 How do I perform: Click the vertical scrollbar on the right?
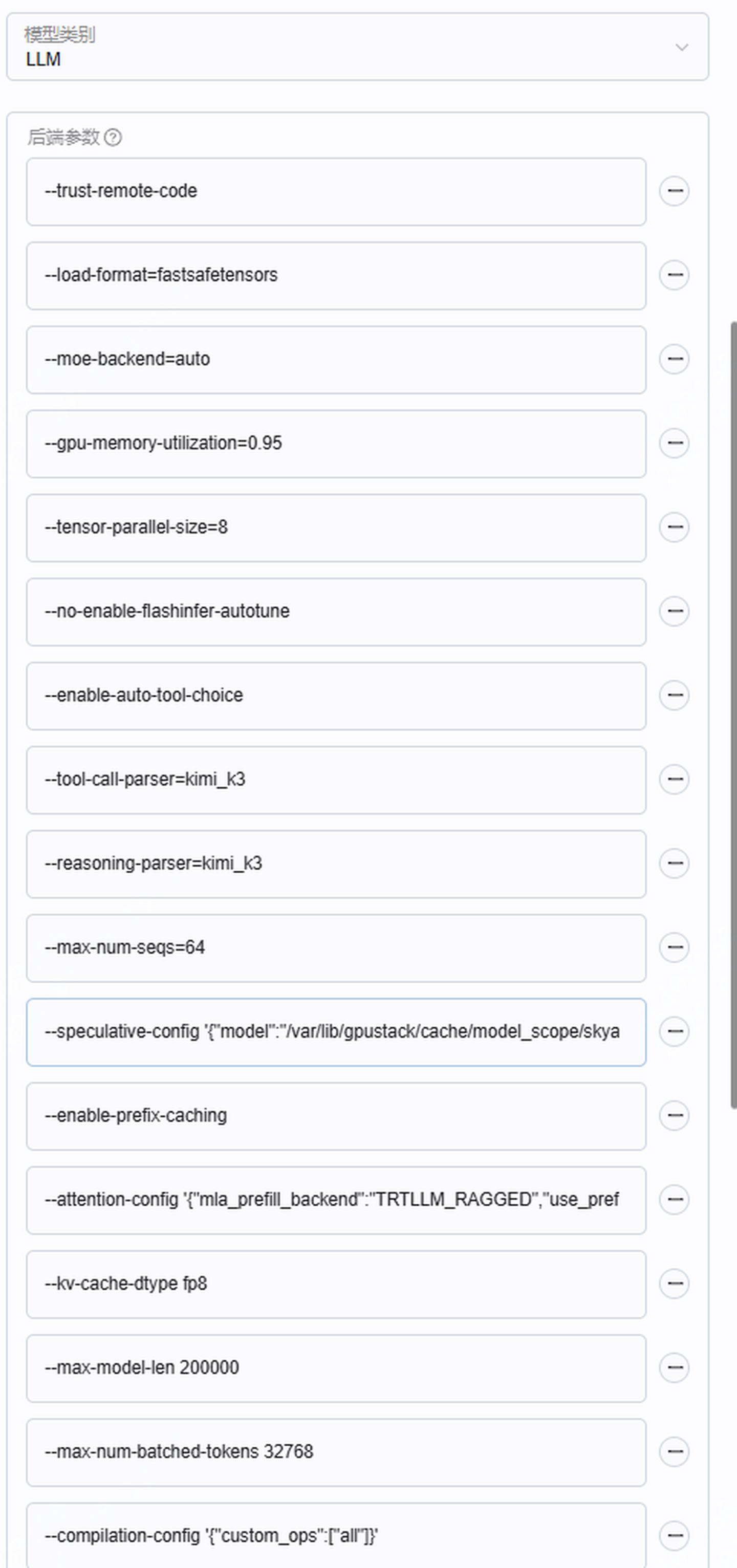pyautogui.click(x=733, y=715)
